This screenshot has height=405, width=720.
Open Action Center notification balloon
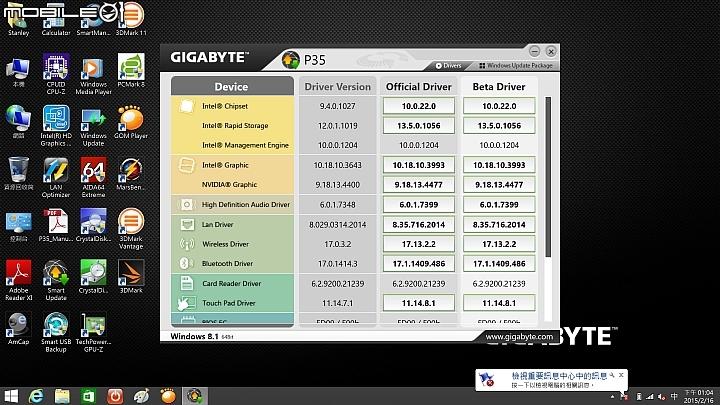pyautogui.click(x=551, y=380)
